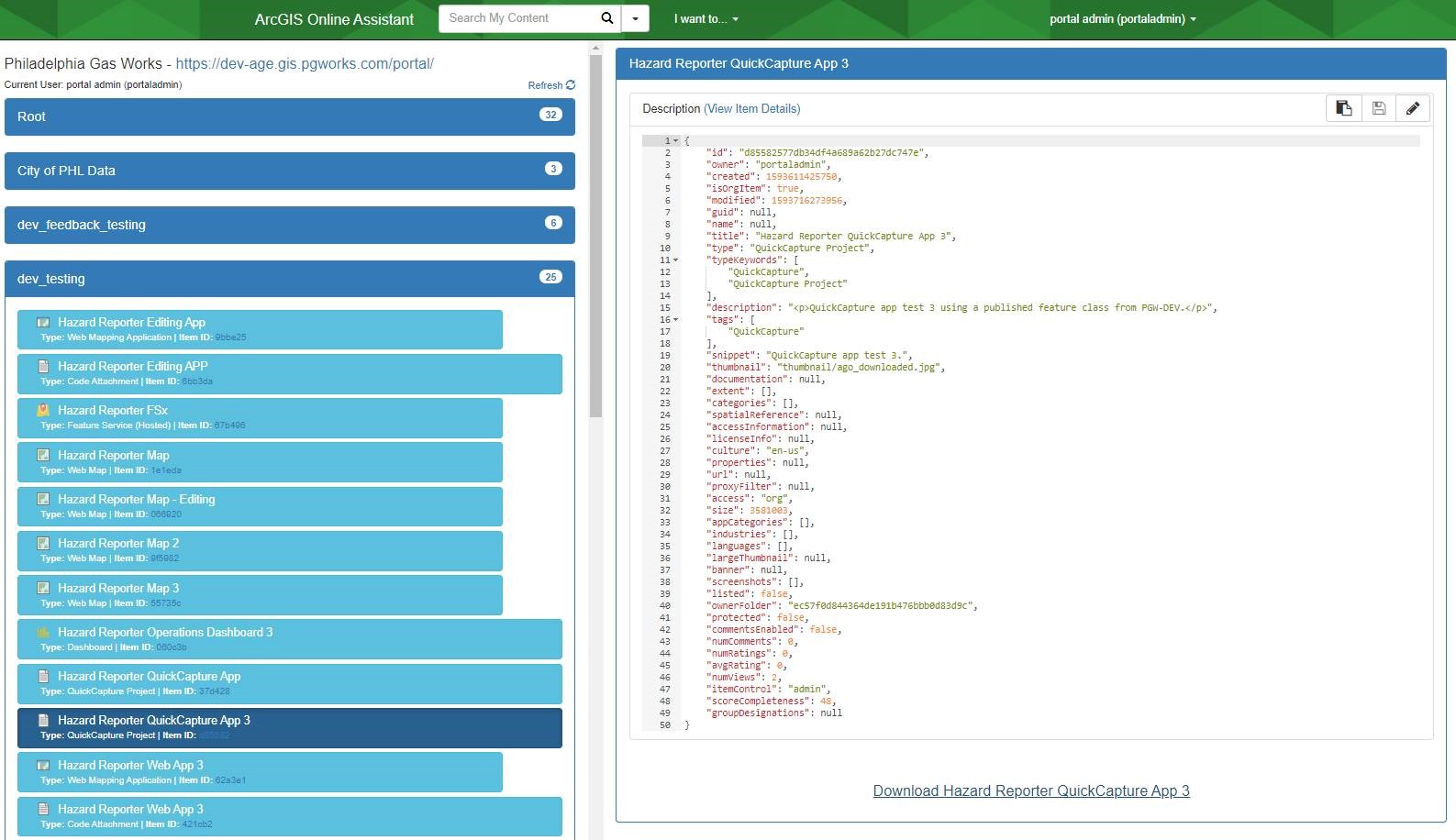Select Hazard Reporter Editing App web mapping item
The image size is (1456, 840).
260,329
